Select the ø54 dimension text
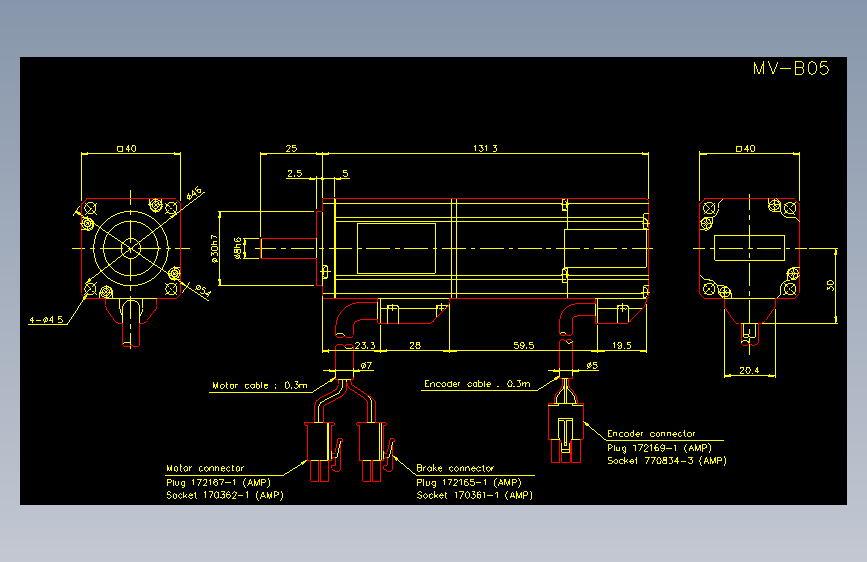The image size is (867, 562). pos(203,290)
